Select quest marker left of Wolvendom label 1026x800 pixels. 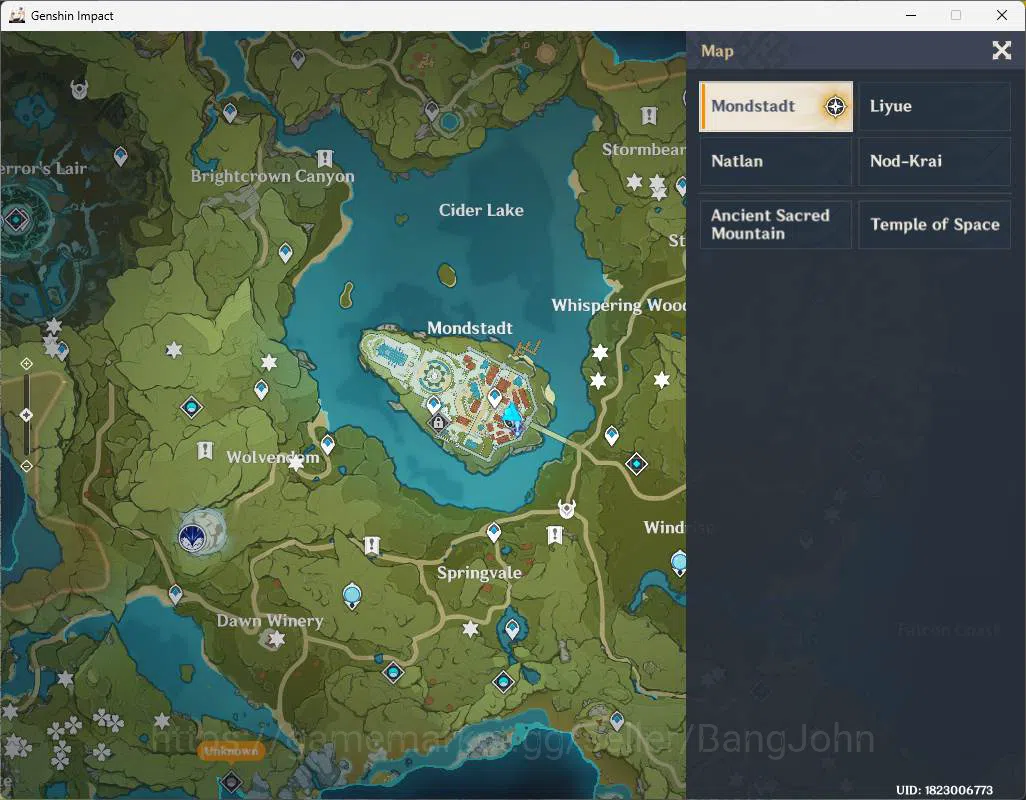(205, 450)
